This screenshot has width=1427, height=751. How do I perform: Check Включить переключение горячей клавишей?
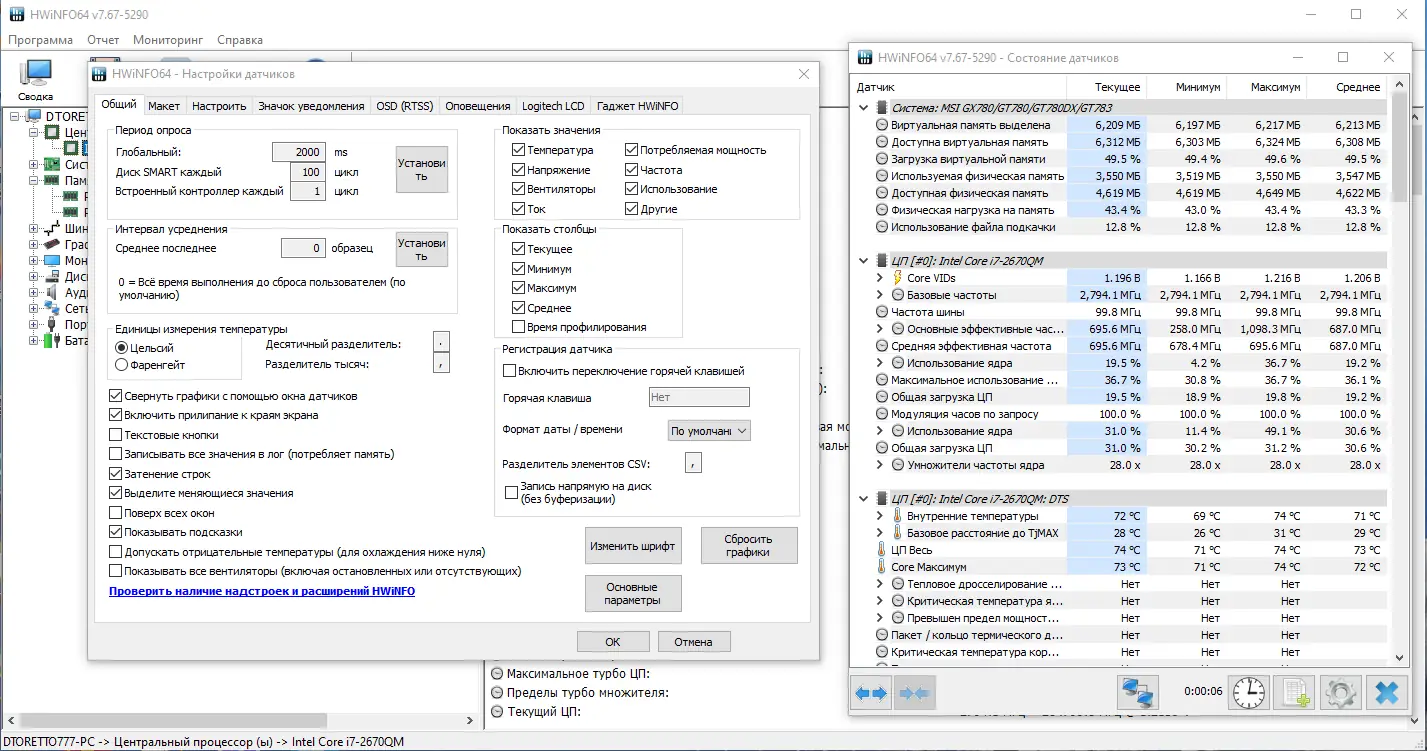(x=510, y=371)
